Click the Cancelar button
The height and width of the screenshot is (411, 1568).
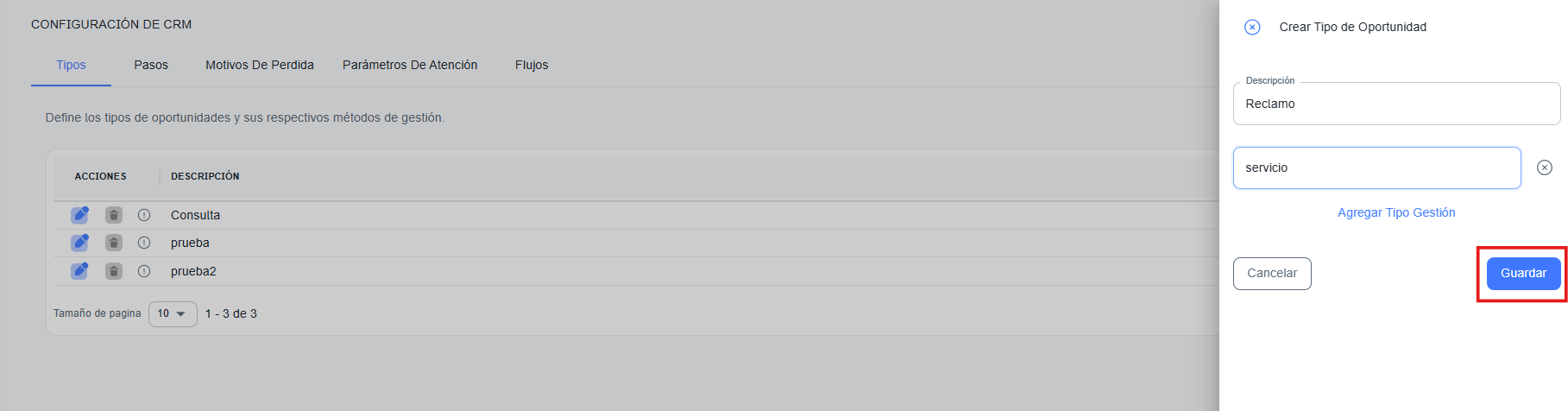point(1272,273)
